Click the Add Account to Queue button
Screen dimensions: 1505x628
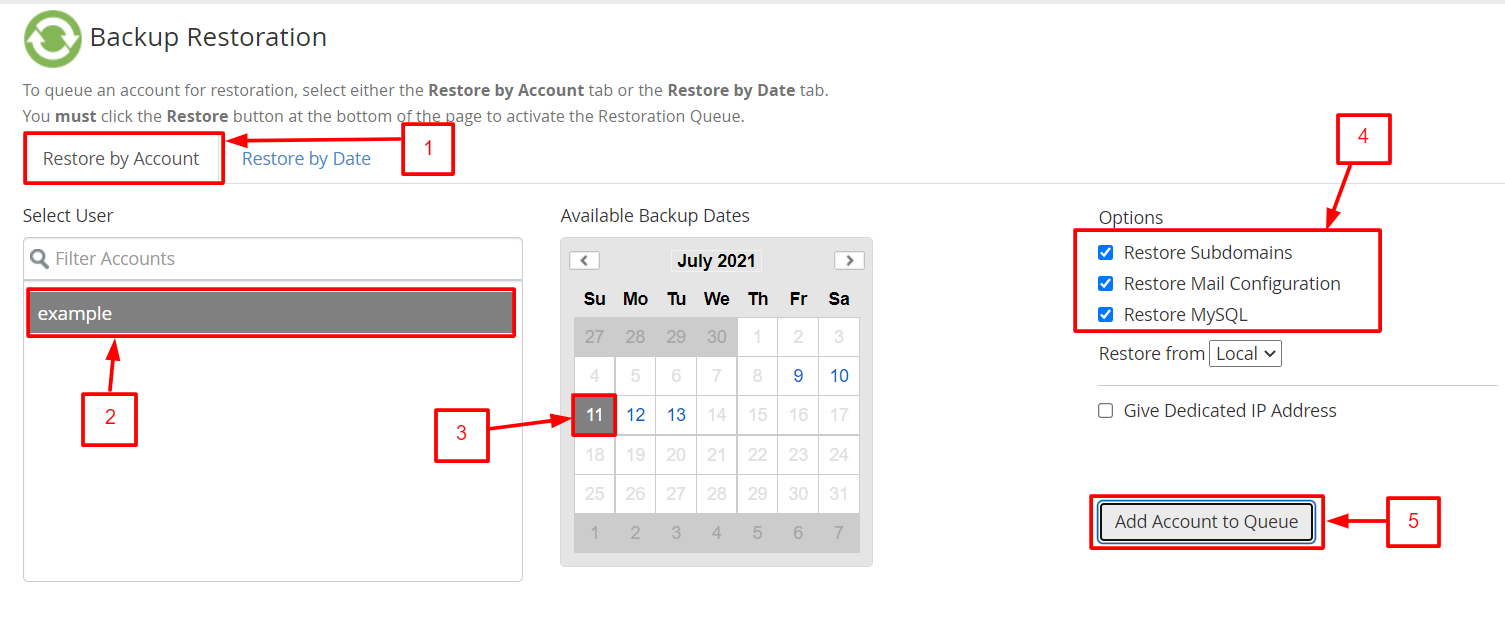[x=1206, y=522]
